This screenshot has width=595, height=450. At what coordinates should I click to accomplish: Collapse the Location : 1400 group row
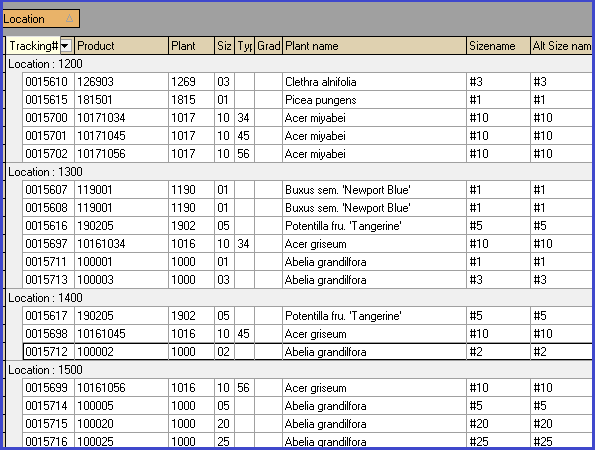(x=298, y=298)
